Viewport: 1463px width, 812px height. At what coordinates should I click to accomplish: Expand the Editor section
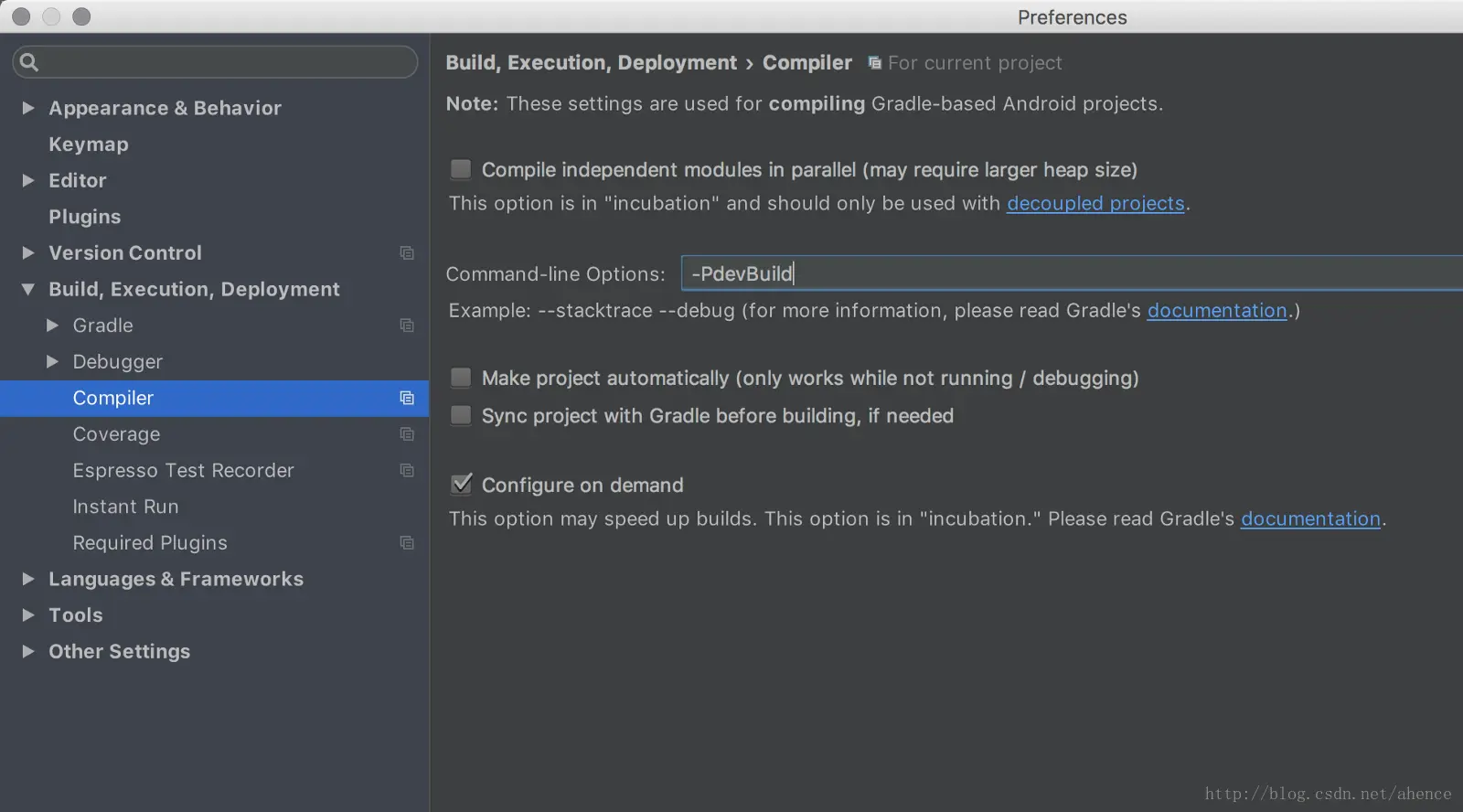coord(28,180)
